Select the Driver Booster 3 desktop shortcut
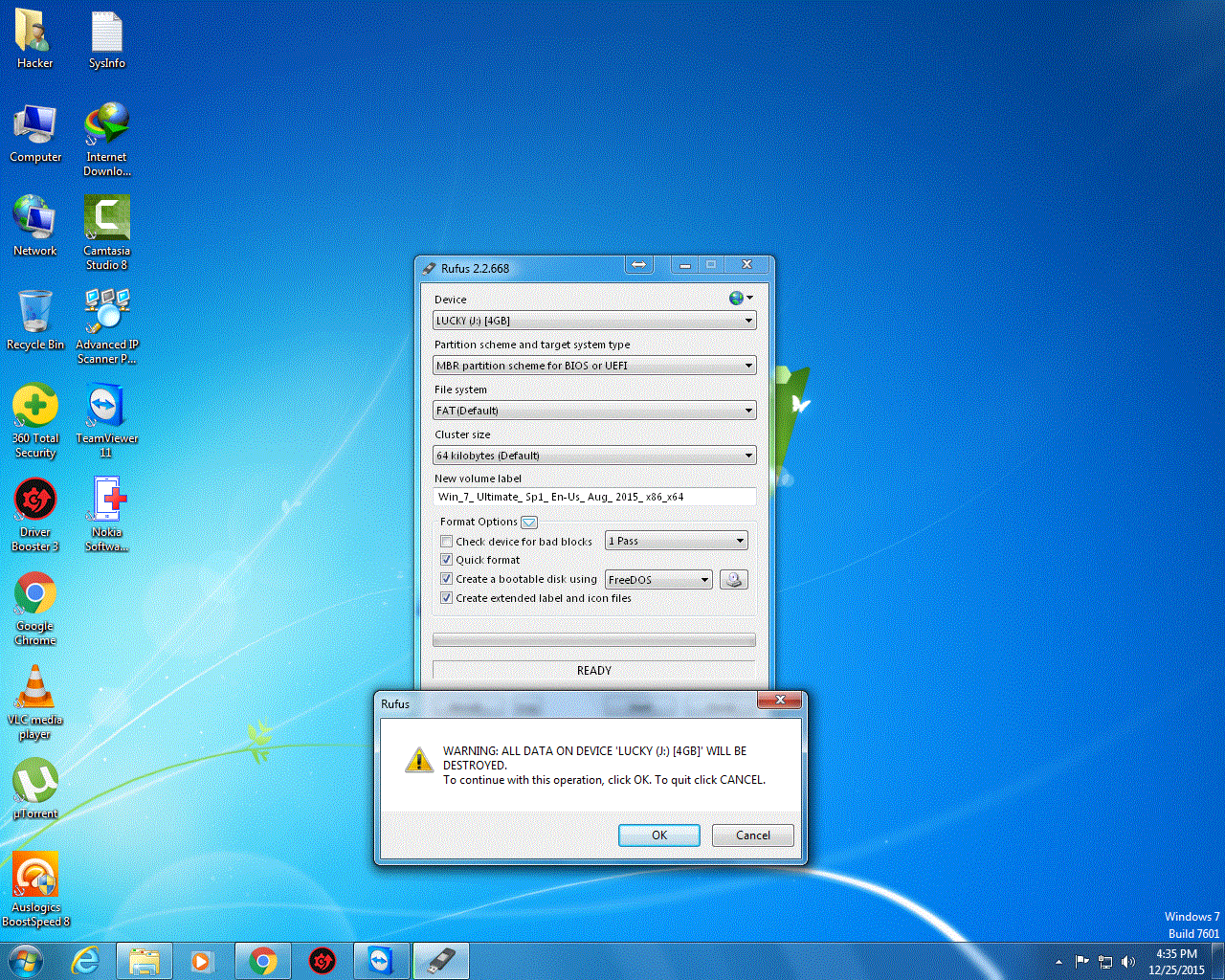Screen dimensions: 1225x980 (x=35, y=515)
